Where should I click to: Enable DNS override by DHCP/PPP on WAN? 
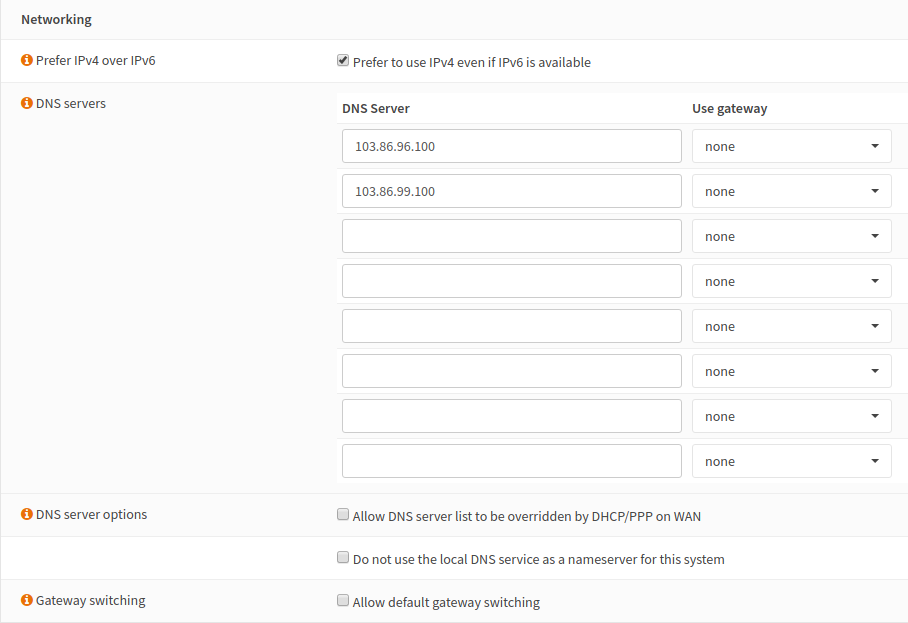tap(343, 516)
